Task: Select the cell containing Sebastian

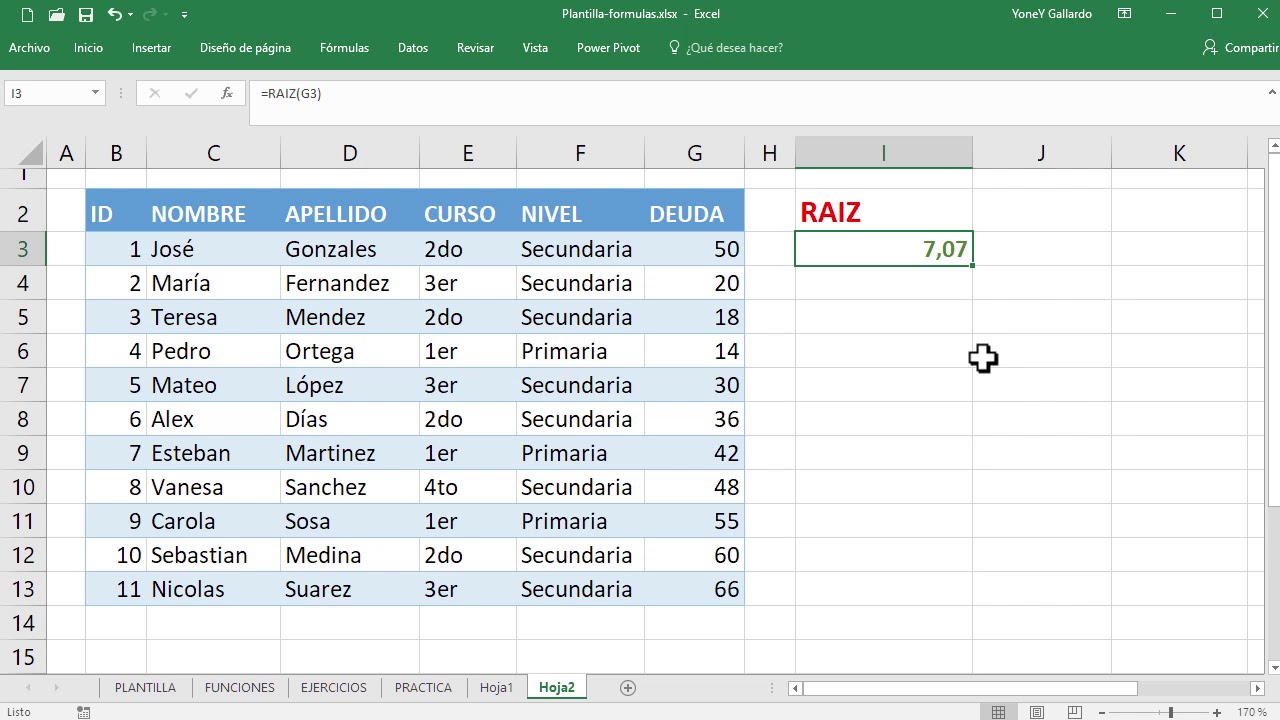Action: click(213, 555)
